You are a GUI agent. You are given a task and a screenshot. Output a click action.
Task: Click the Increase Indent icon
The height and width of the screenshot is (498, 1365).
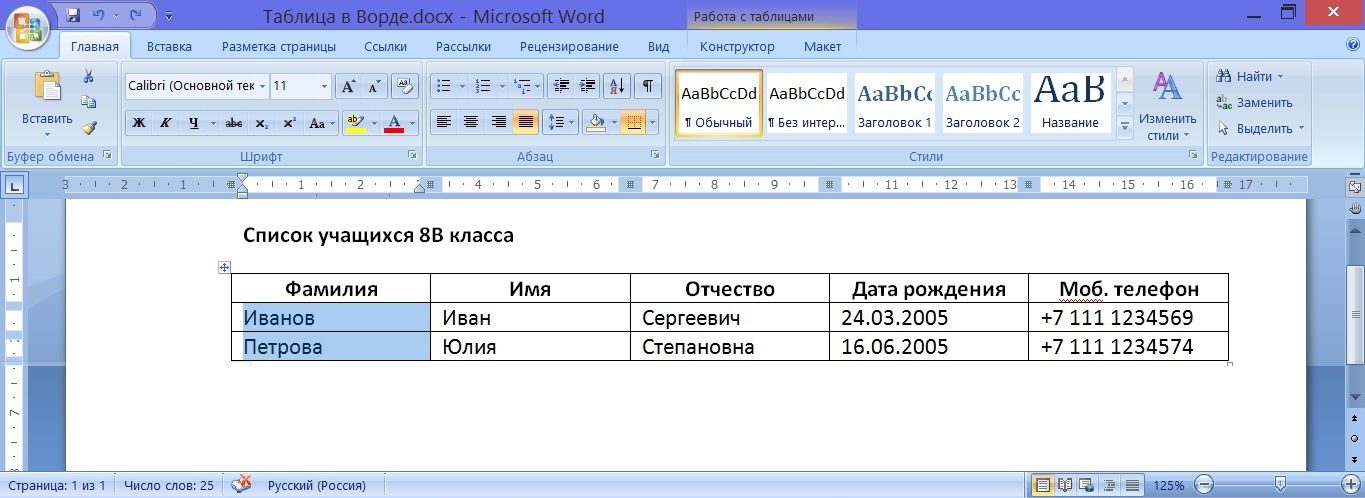tap(588, 86)
